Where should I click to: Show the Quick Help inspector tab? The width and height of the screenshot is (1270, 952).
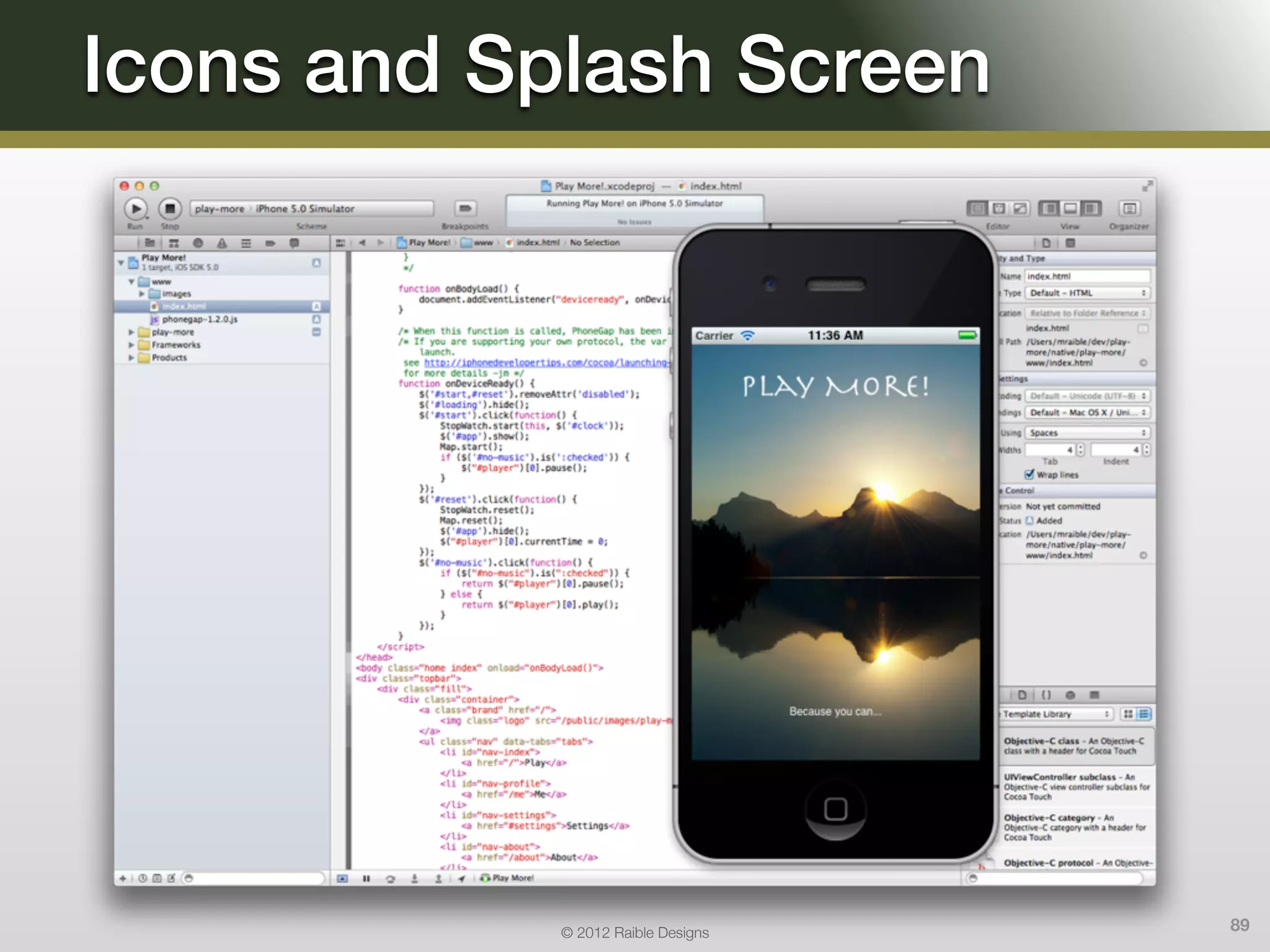(x=1070, y=243)
